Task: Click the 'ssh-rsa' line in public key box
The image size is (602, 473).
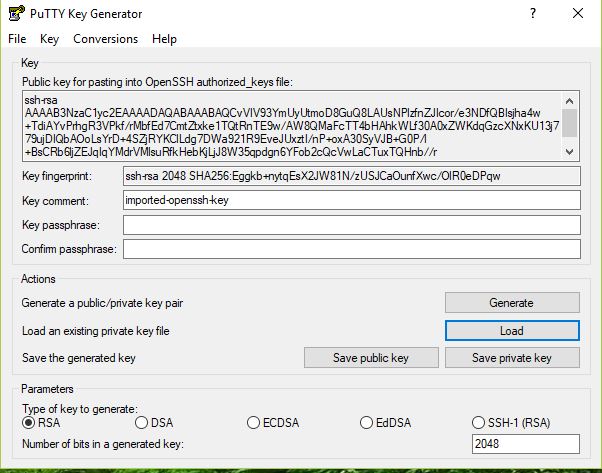Action: [41, 100]
